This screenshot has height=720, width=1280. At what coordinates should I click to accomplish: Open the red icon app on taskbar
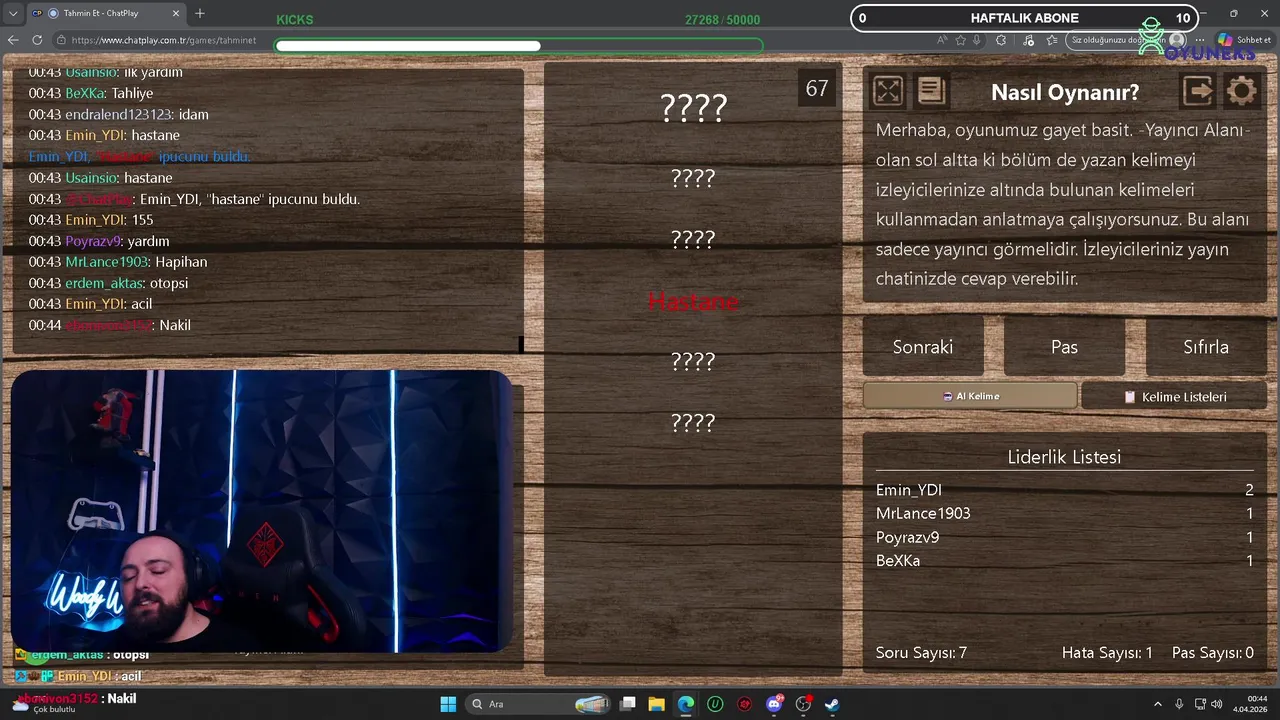tap(745, 704)
